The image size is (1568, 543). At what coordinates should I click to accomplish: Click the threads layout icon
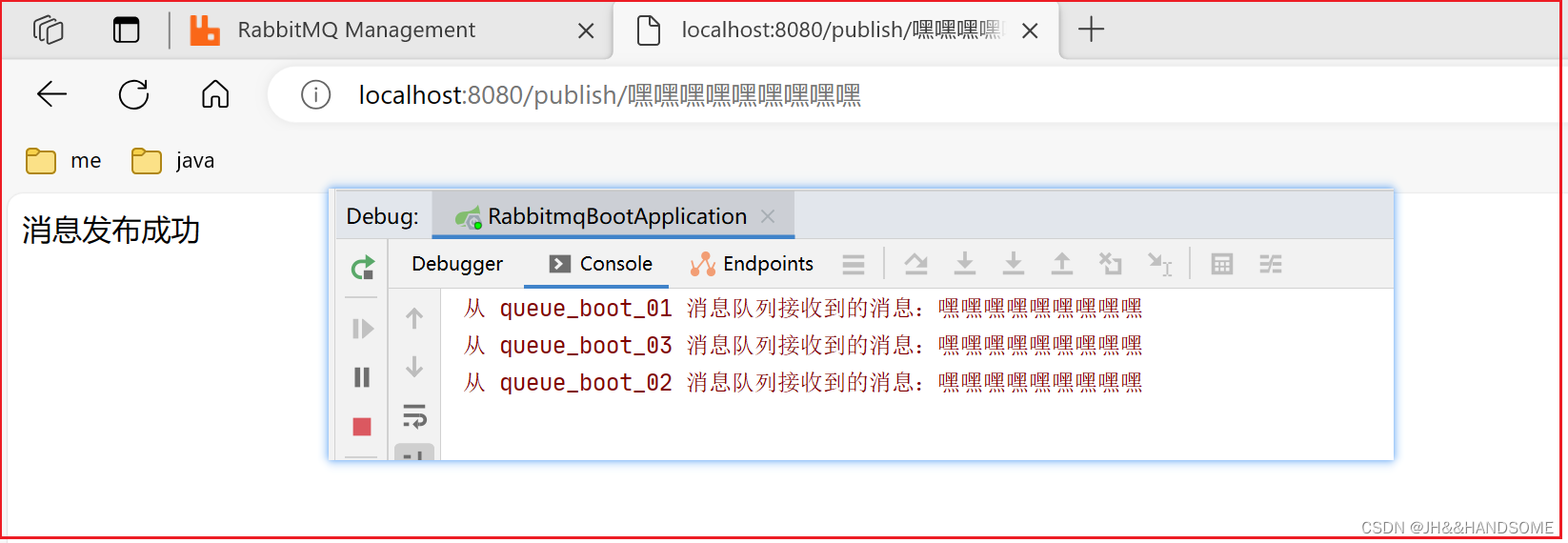pyautogui.click(x=854, y=264)
